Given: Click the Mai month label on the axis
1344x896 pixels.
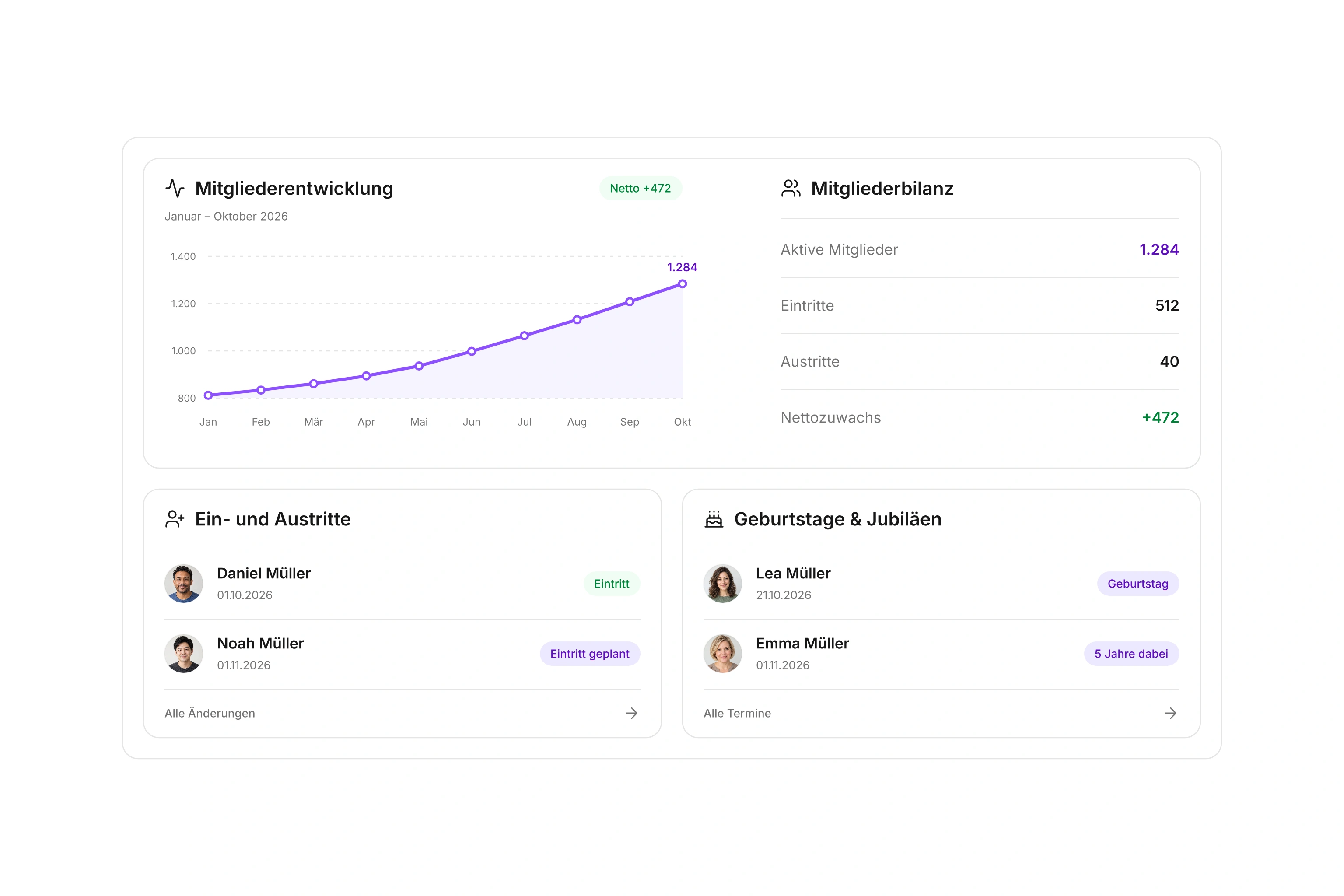Looking at the screenshot, I should [x=419, y=422].
